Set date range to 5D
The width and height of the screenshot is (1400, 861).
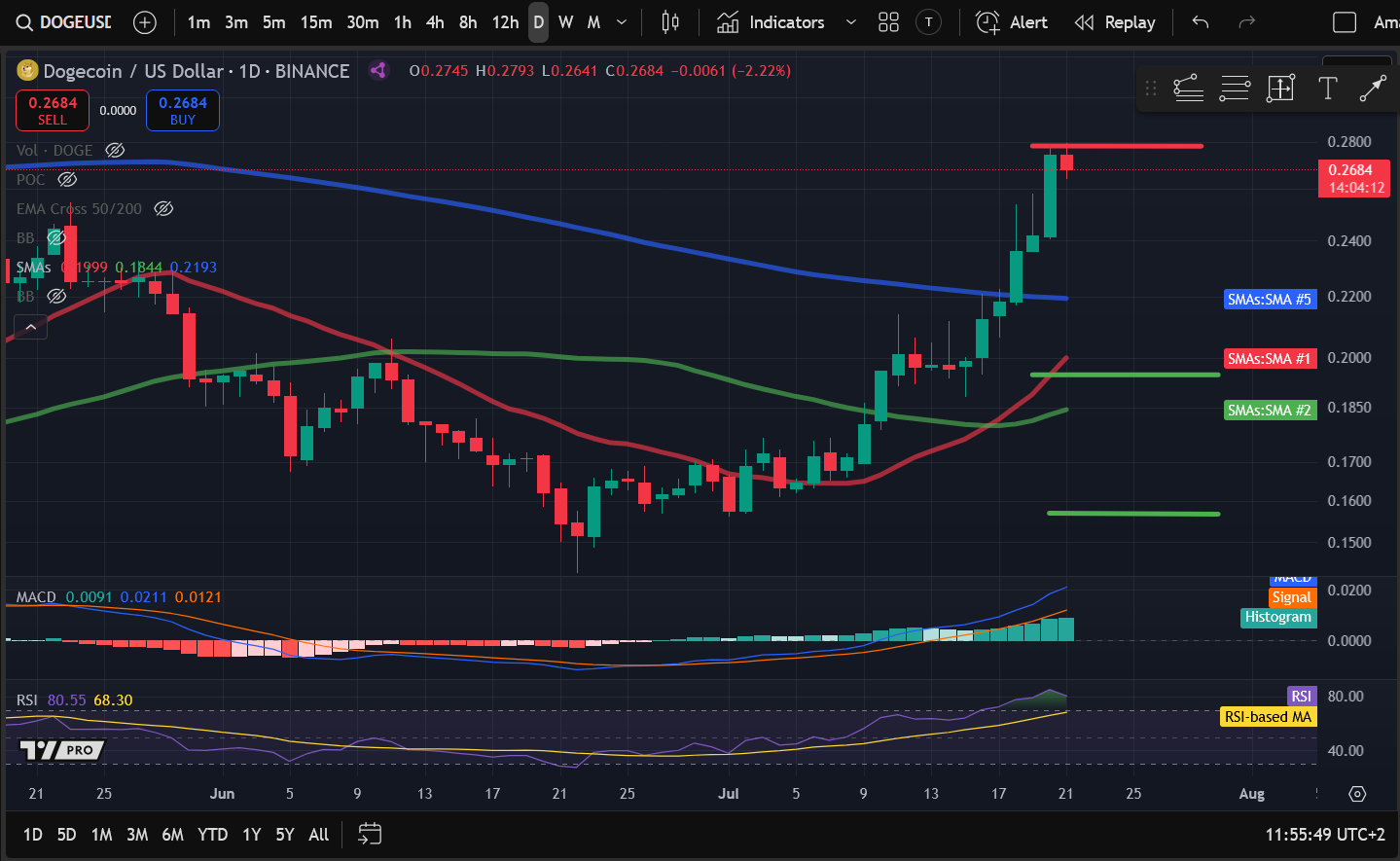(66, 835)
